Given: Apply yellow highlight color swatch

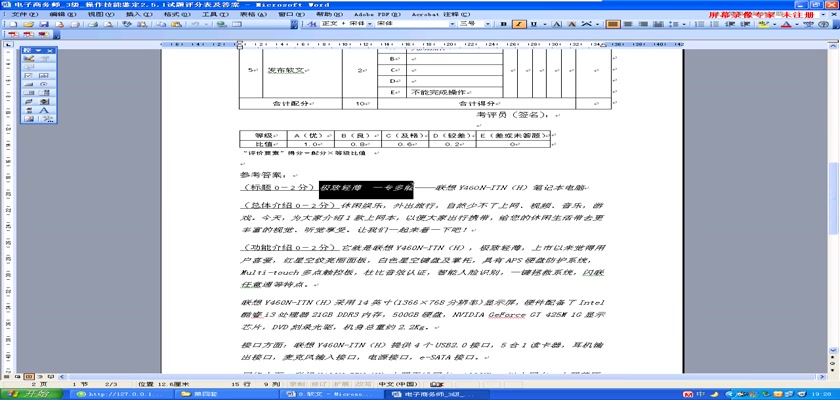Looking at the screenshot, I should [763, 25].
